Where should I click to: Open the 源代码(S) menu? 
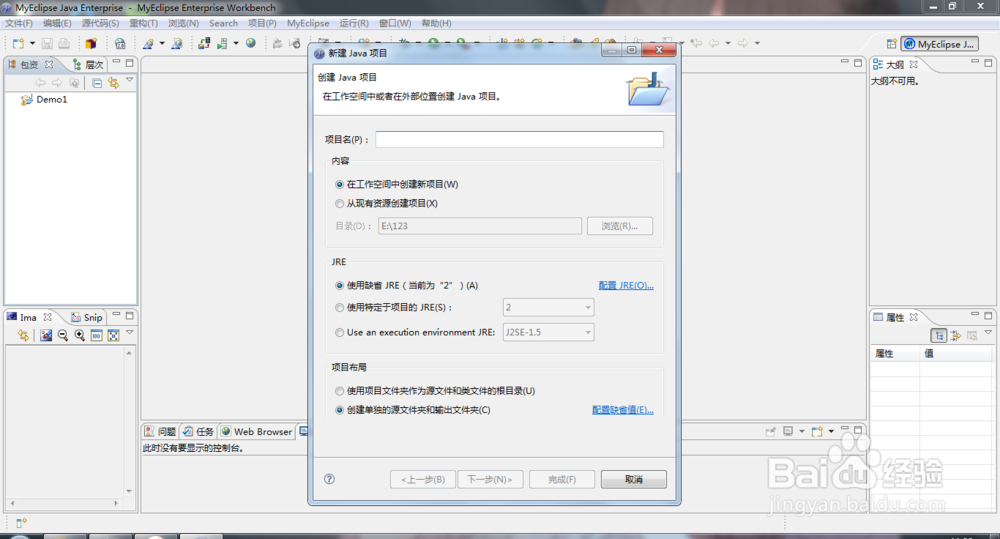coord(100,23)
